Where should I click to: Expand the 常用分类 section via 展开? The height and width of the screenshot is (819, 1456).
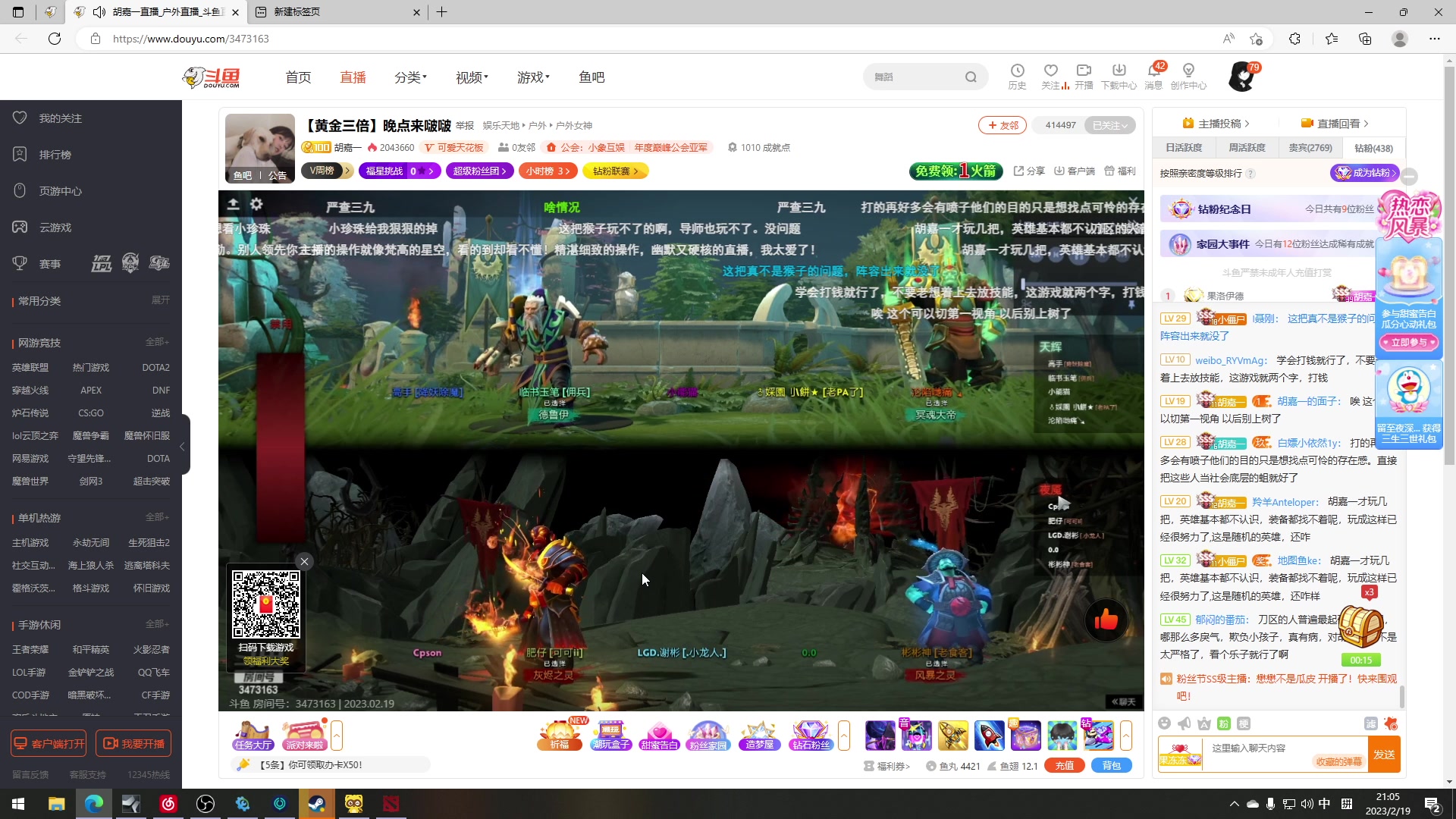(x=160, y=300)
